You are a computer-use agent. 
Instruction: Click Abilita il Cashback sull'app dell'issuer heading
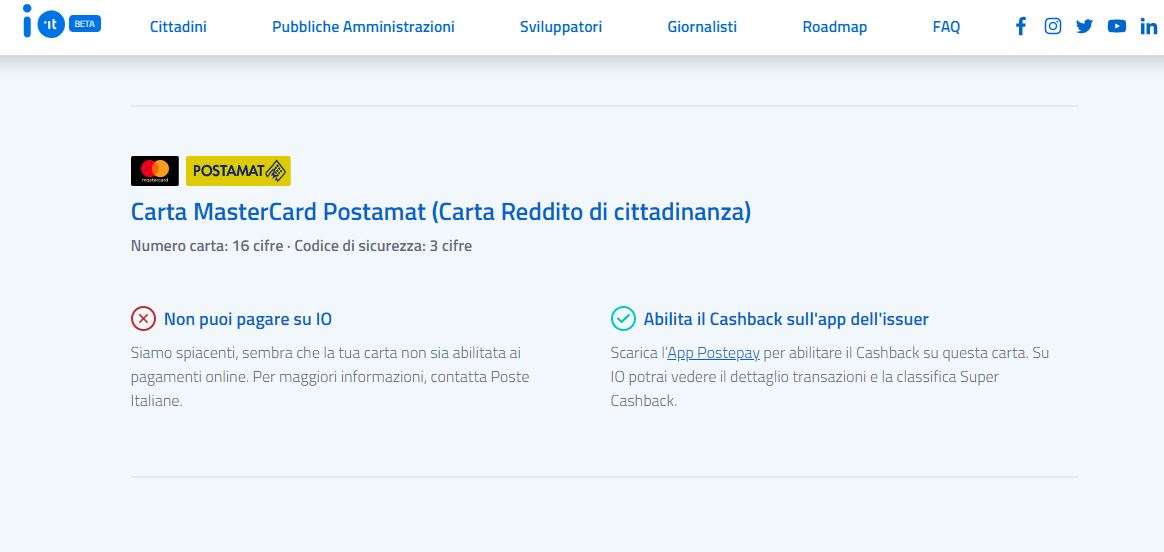786,320
